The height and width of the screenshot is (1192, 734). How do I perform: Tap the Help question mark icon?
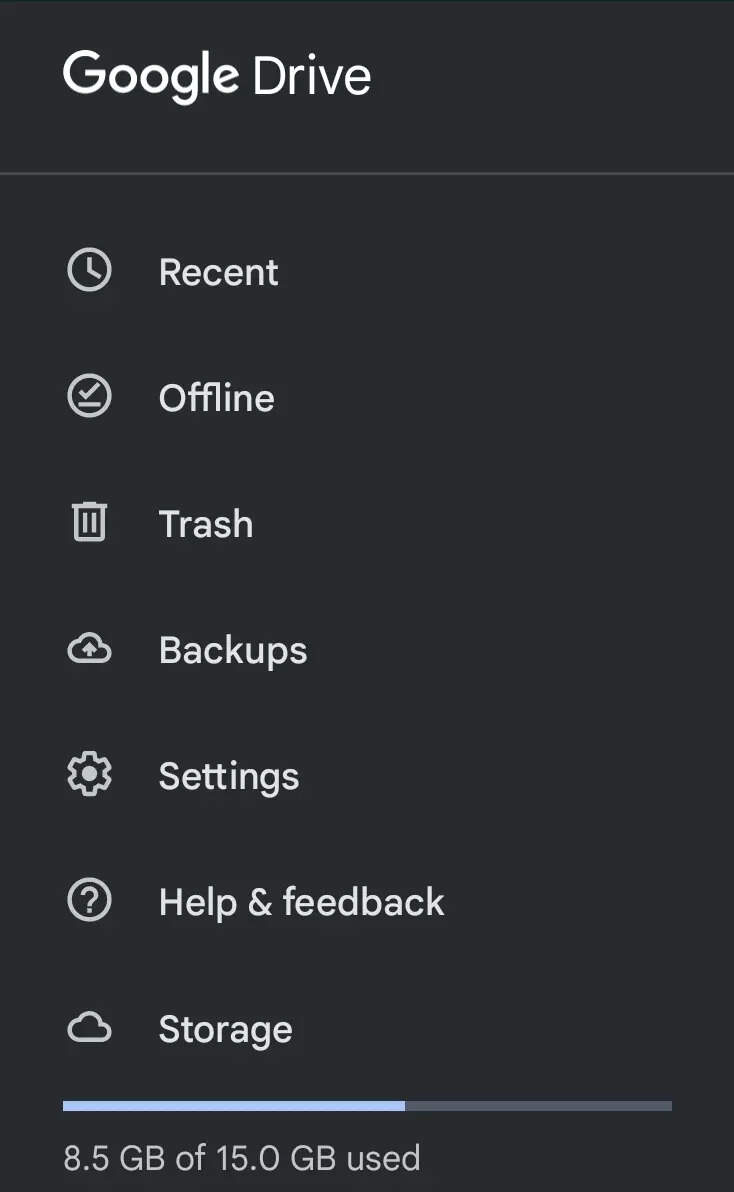click(90, 901)
